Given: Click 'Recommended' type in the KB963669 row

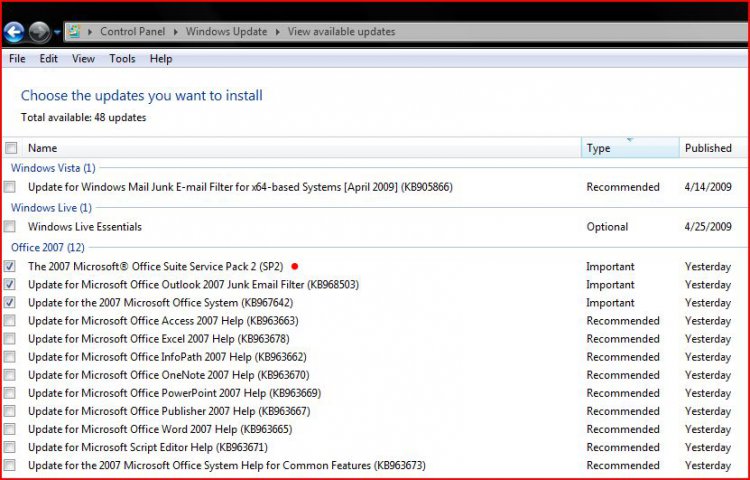Looking at the screenshot, I should pyautogui.click(x=623, y=393).
